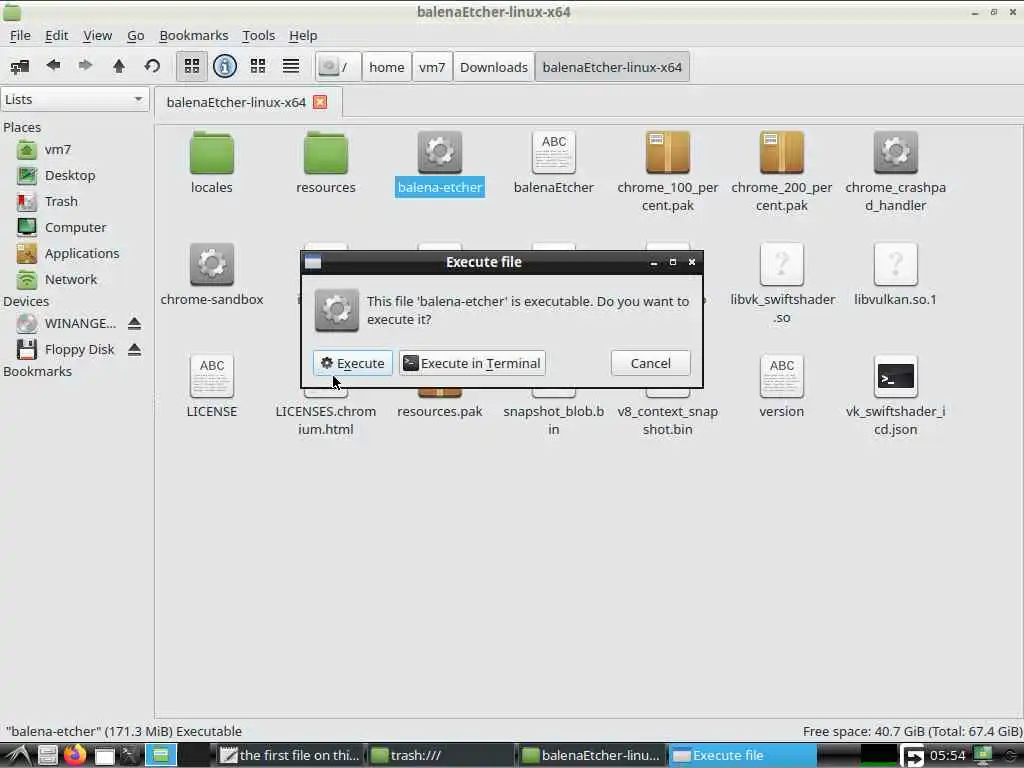Go up to parent folder
This screenshot has width=1024, height=768.
(x=119, y=66)
